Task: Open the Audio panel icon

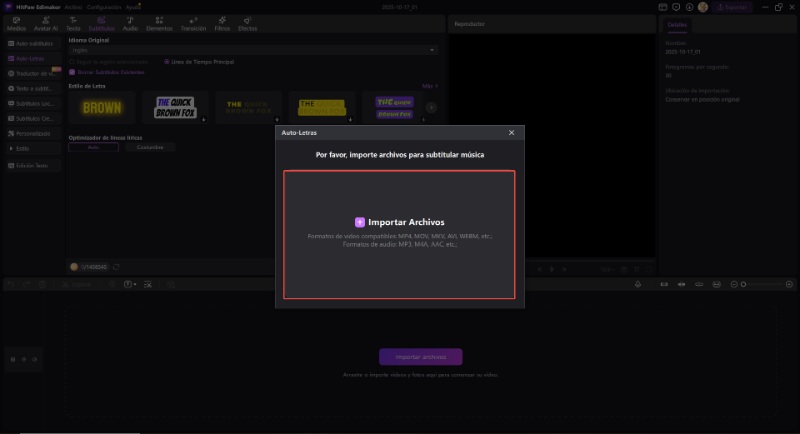Action: click(x=130, y=24)
